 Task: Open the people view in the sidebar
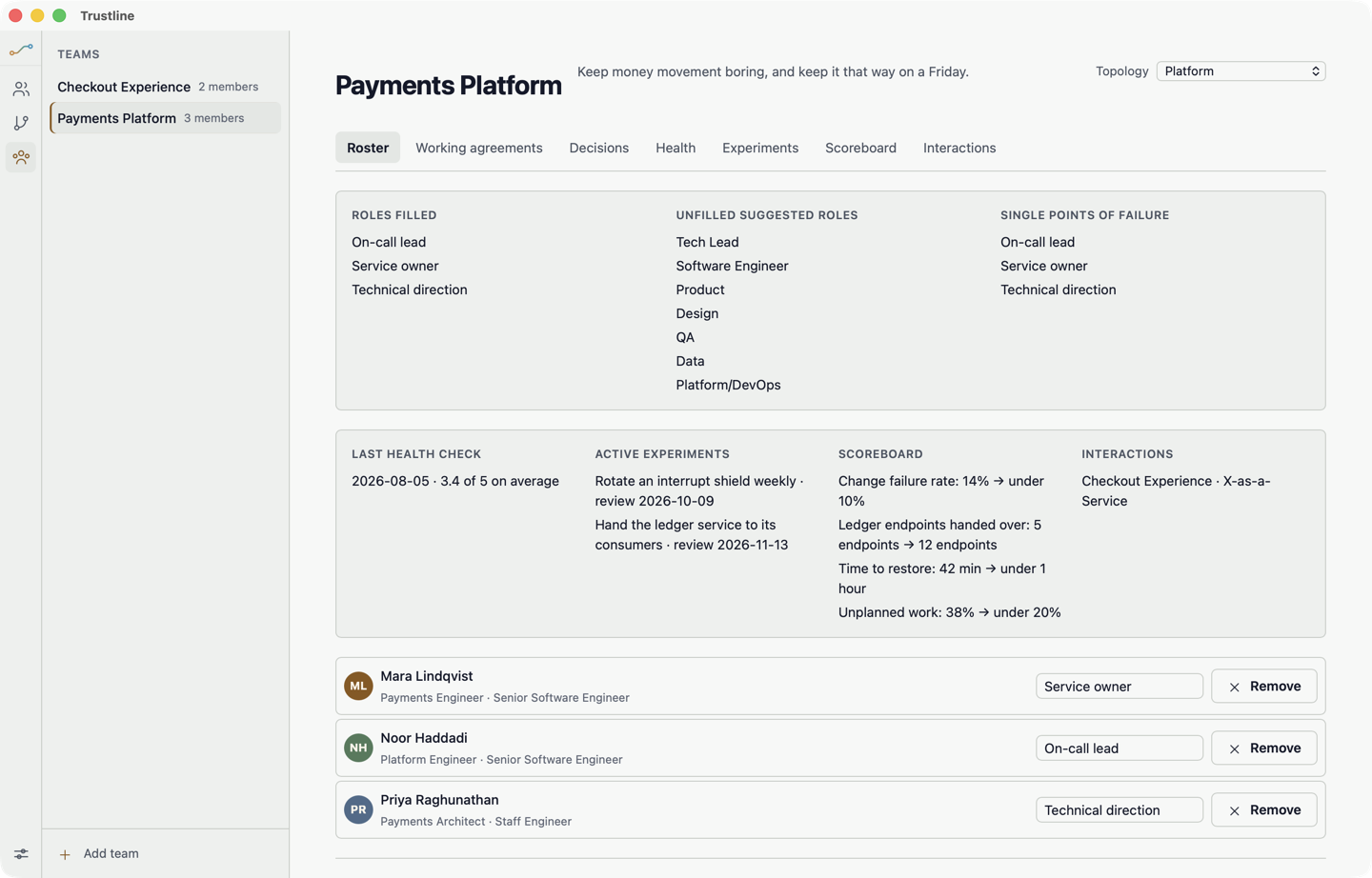coord(21,89)
